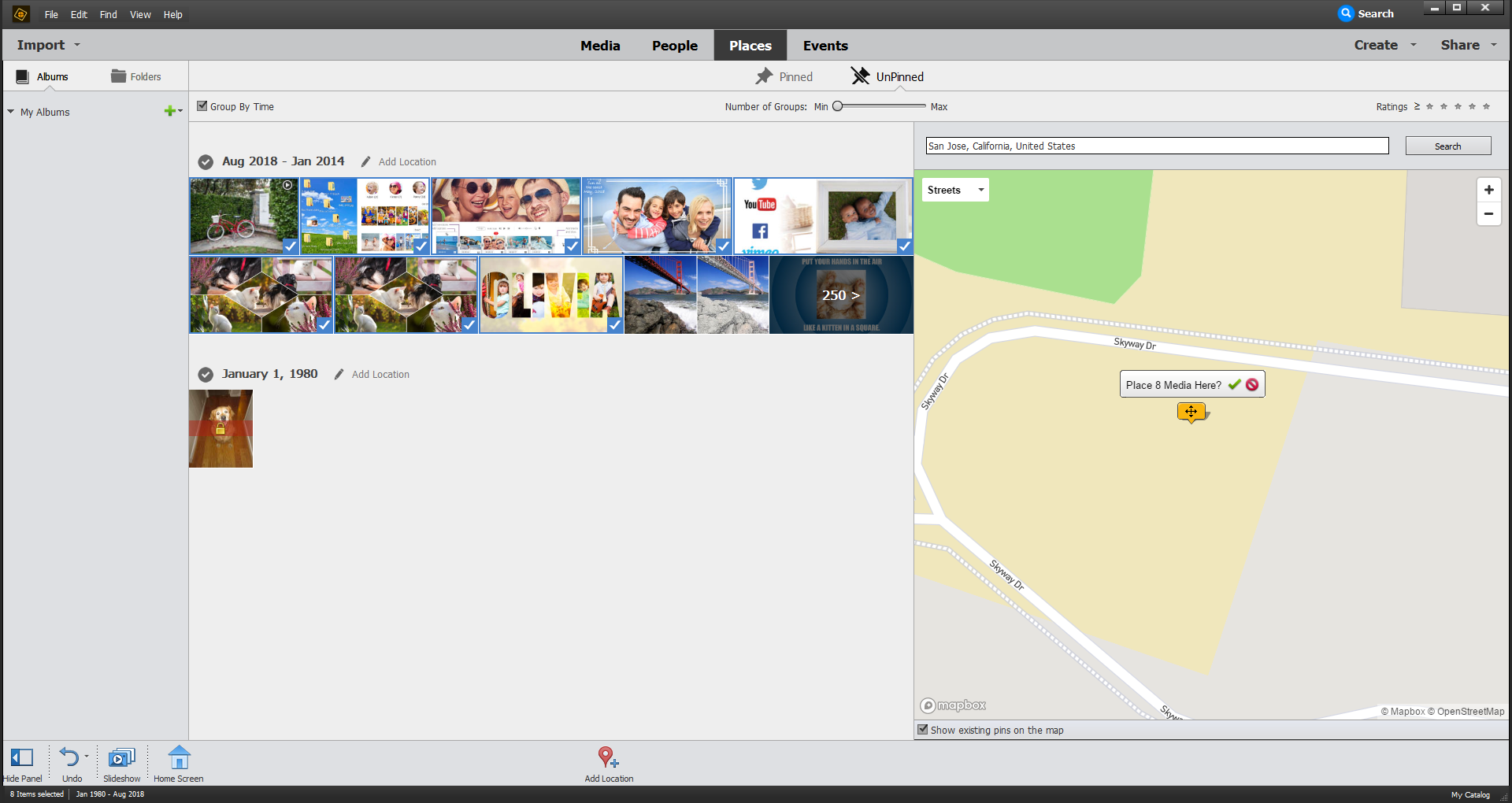Click the map Search button

click(x=1447, y=146)
